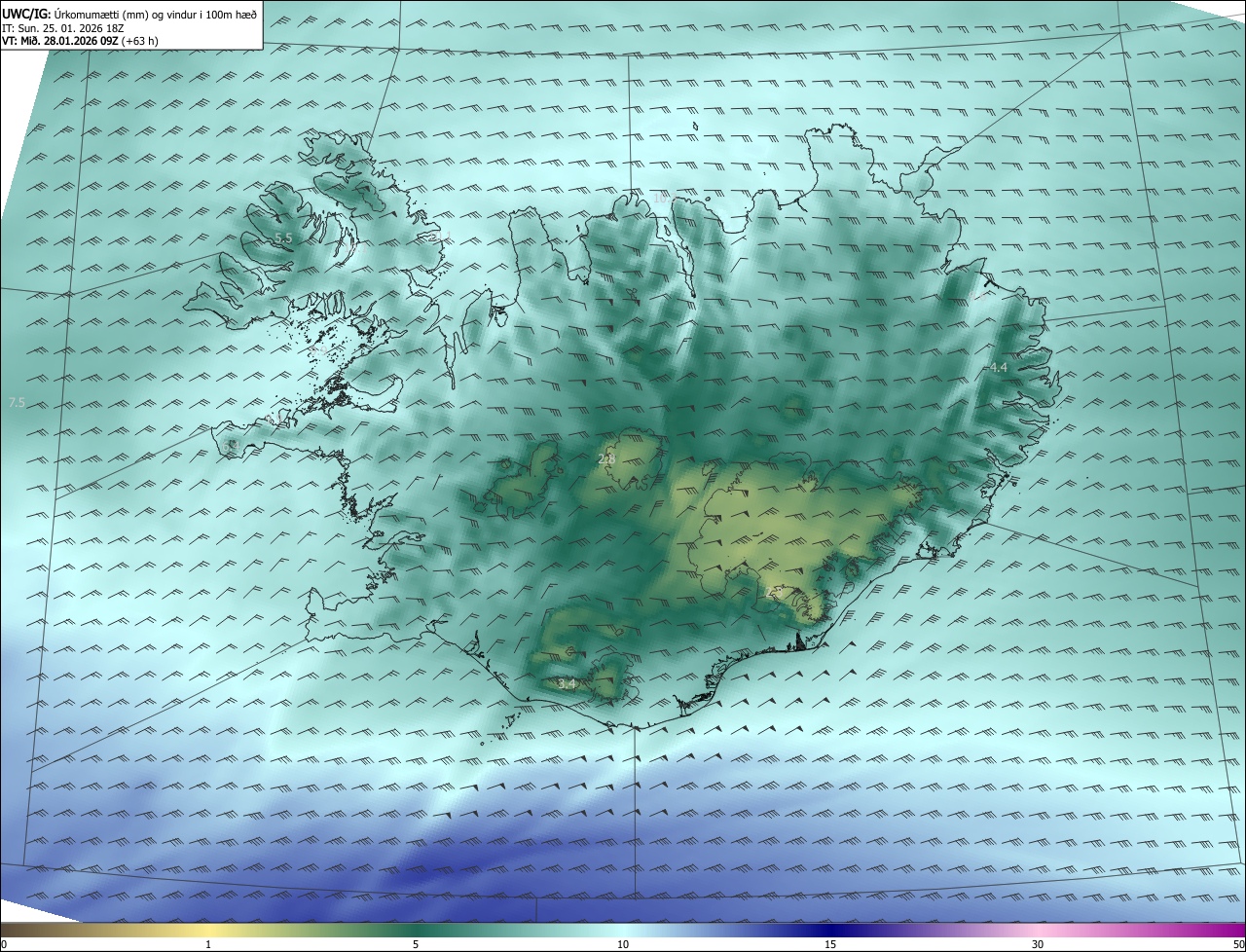Click the 4.4 value in eastern Iceland
Viewport: 1246px width, 952px height.
click(x=998, y=368)
